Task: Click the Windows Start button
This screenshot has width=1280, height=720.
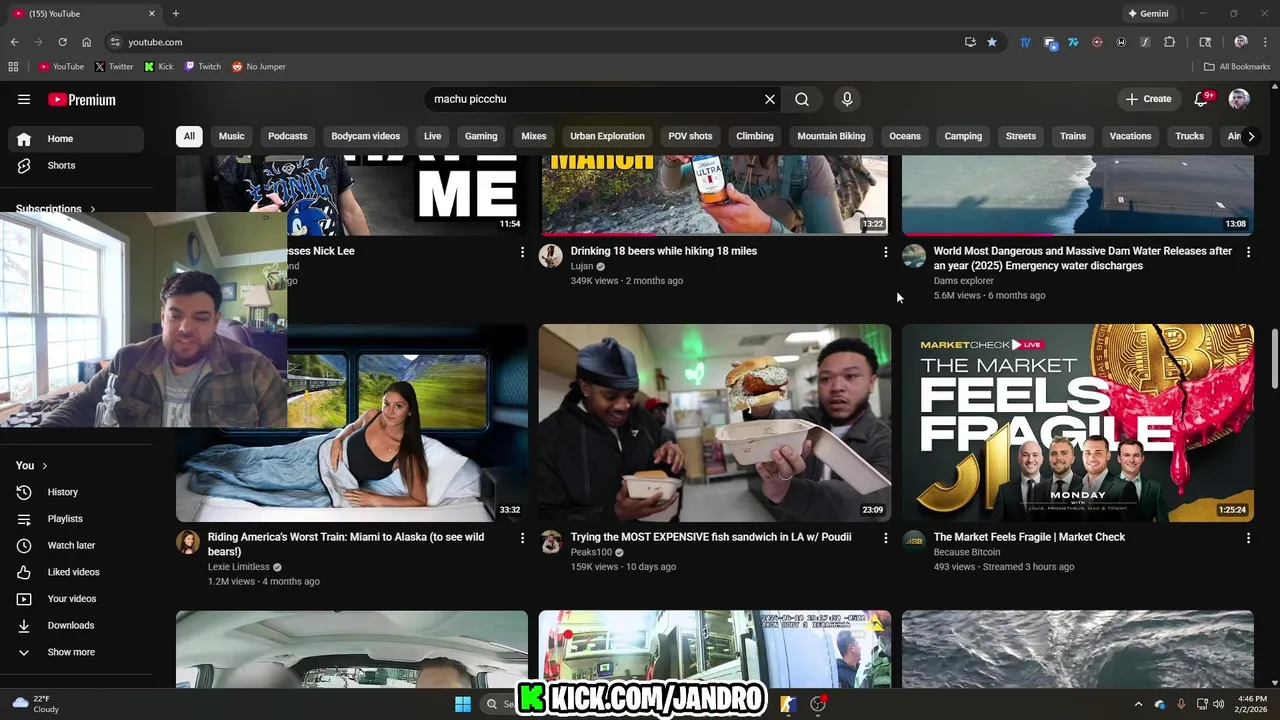Action: (x=463, y=704)
